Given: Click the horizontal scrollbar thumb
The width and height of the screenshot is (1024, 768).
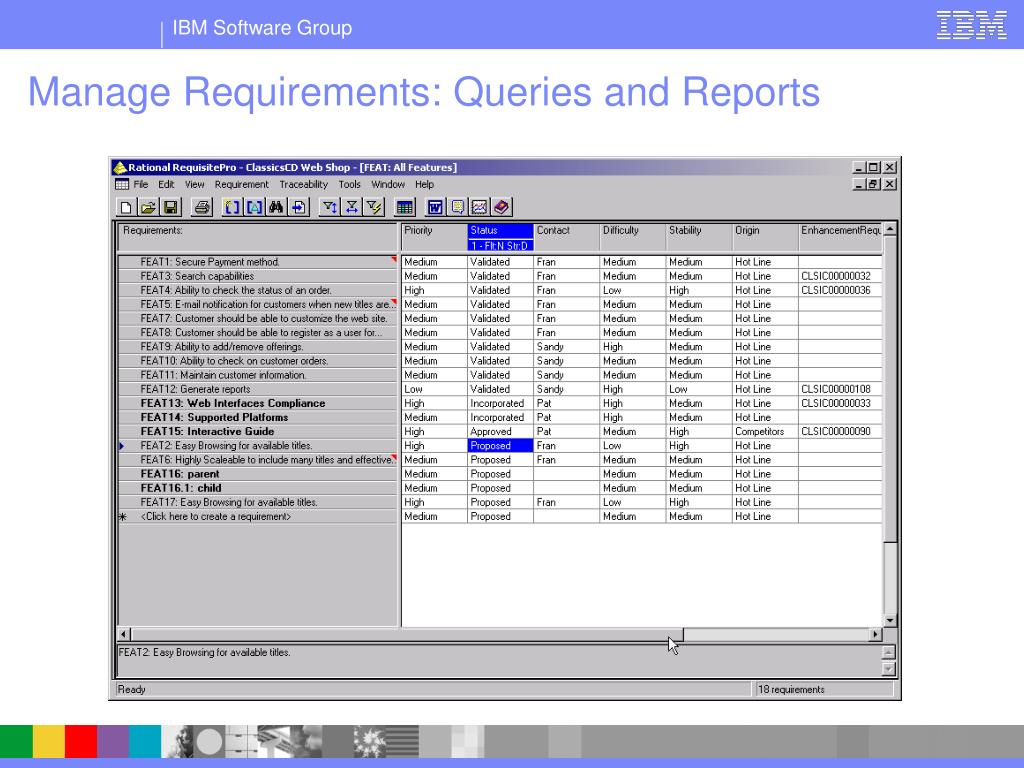Looking at the screenshot, I should (x=407, y=634).
